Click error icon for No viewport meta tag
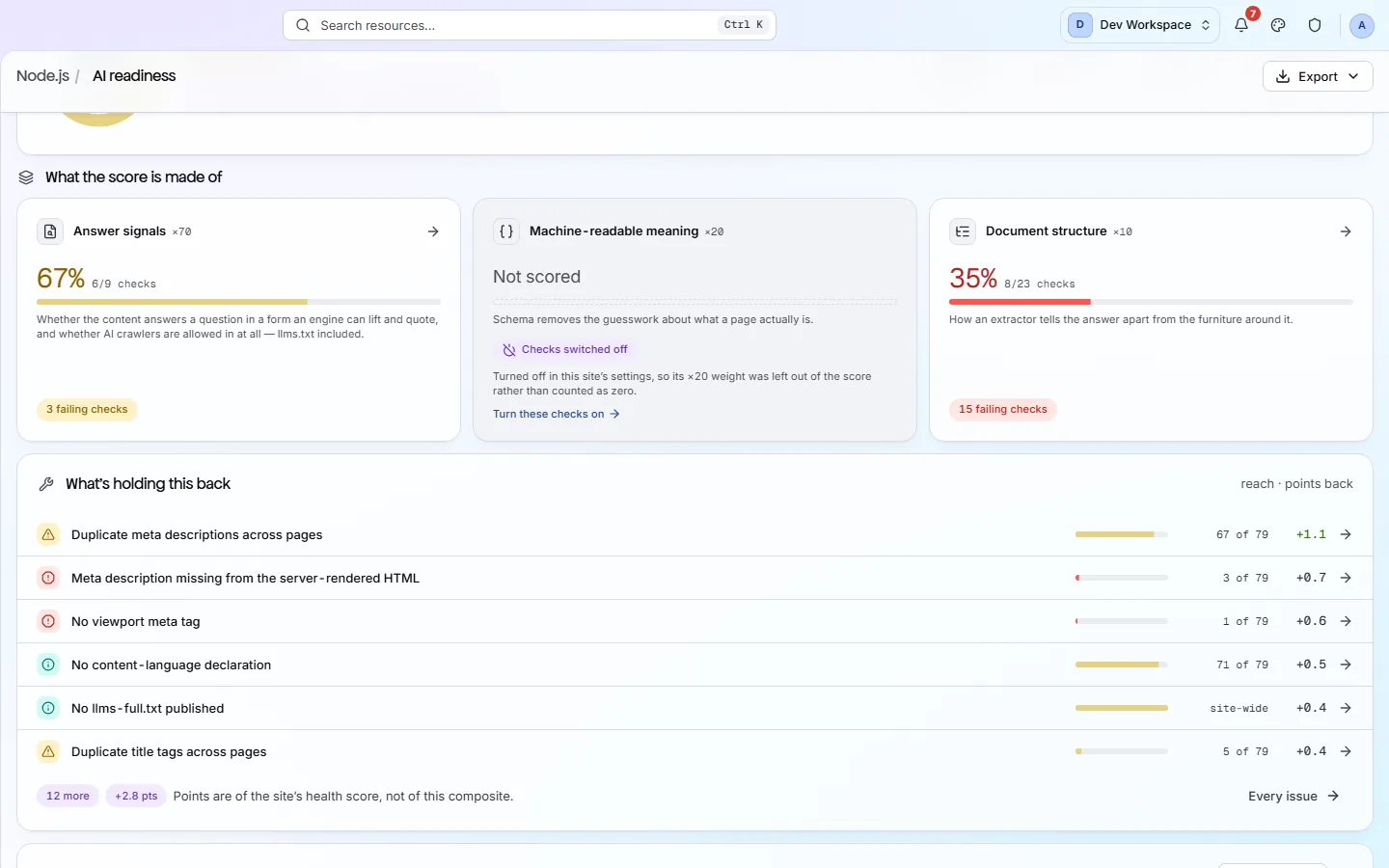Image resolution: width=1389 pixels, height=868 pixels. click(x=48, y=621)
